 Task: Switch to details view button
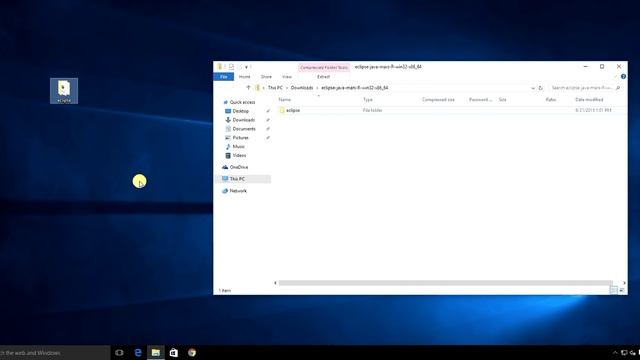[x=613, y=290]
